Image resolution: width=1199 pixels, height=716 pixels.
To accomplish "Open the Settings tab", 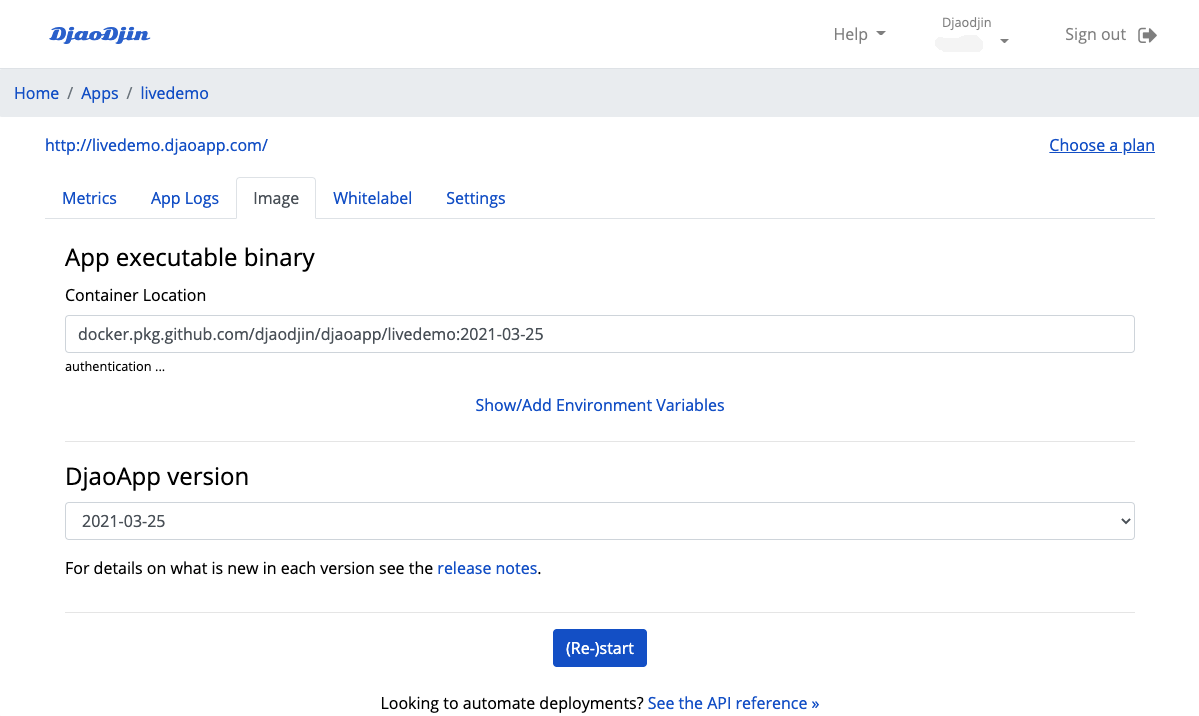I will 476,198.
